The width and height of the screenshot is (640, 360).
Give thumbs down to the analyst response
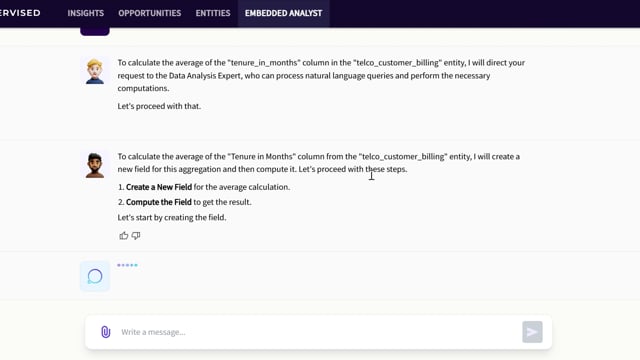click(x=136, y=236)
